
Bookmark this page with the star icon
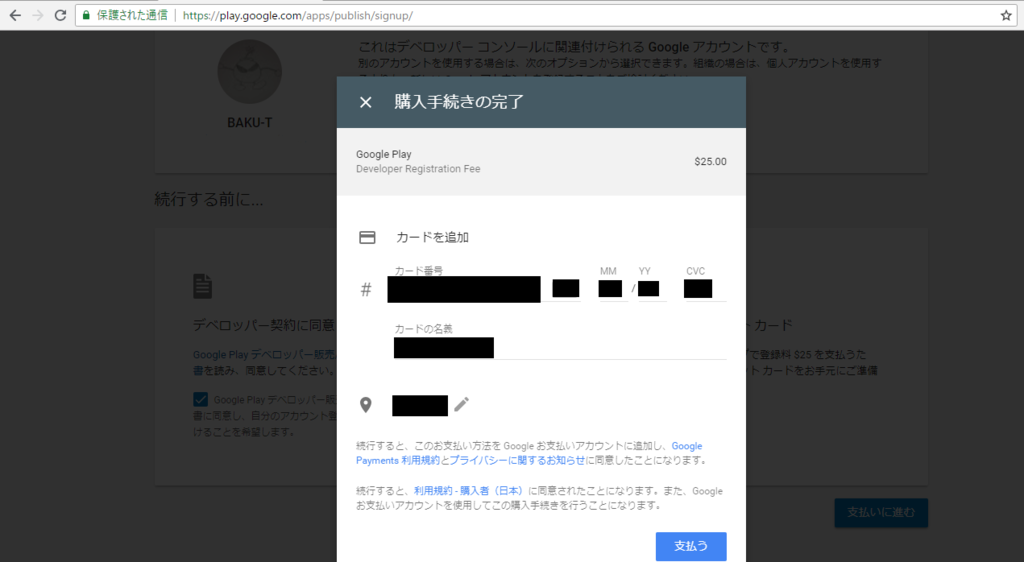pyautogui.click(x=1006, y=15)
